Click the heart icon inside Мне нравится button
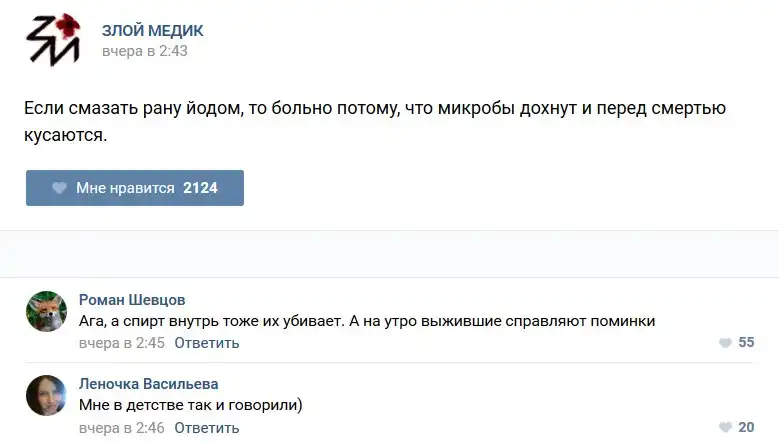The image size is (779, 443). 59,188
